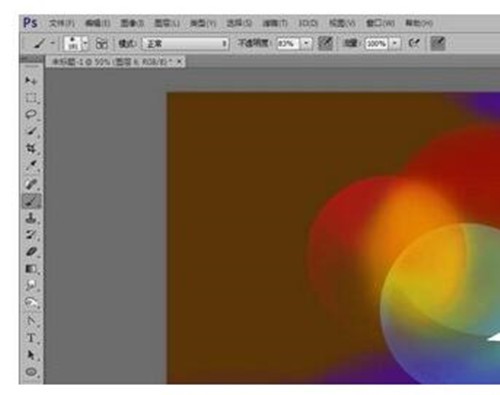500x395 pixels.
Task: Select the Crop tool
Action: pos(31,148)
